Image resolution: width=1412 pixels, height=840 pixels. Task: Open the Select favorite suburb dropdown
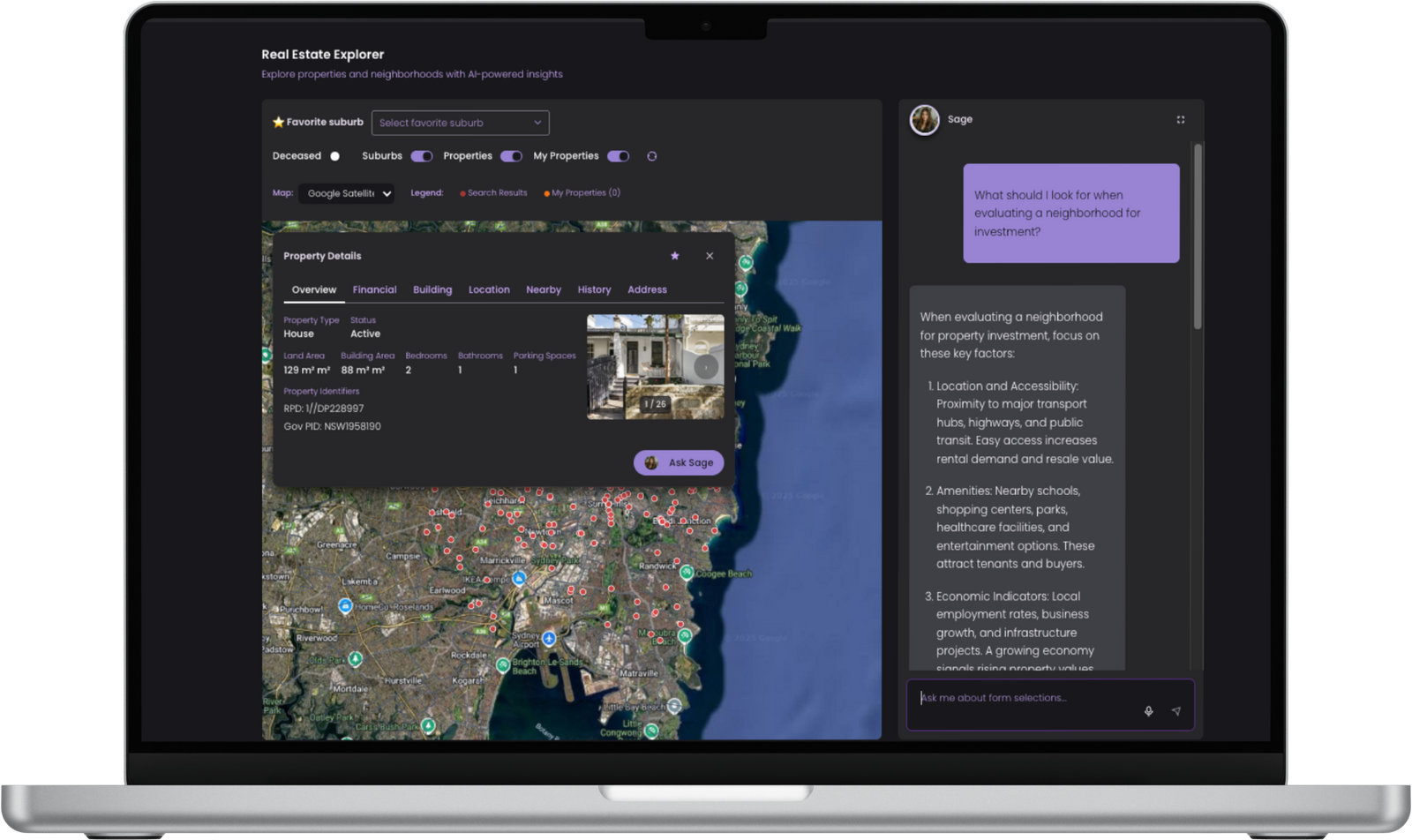pyautogui.click(x=460, y=123)
